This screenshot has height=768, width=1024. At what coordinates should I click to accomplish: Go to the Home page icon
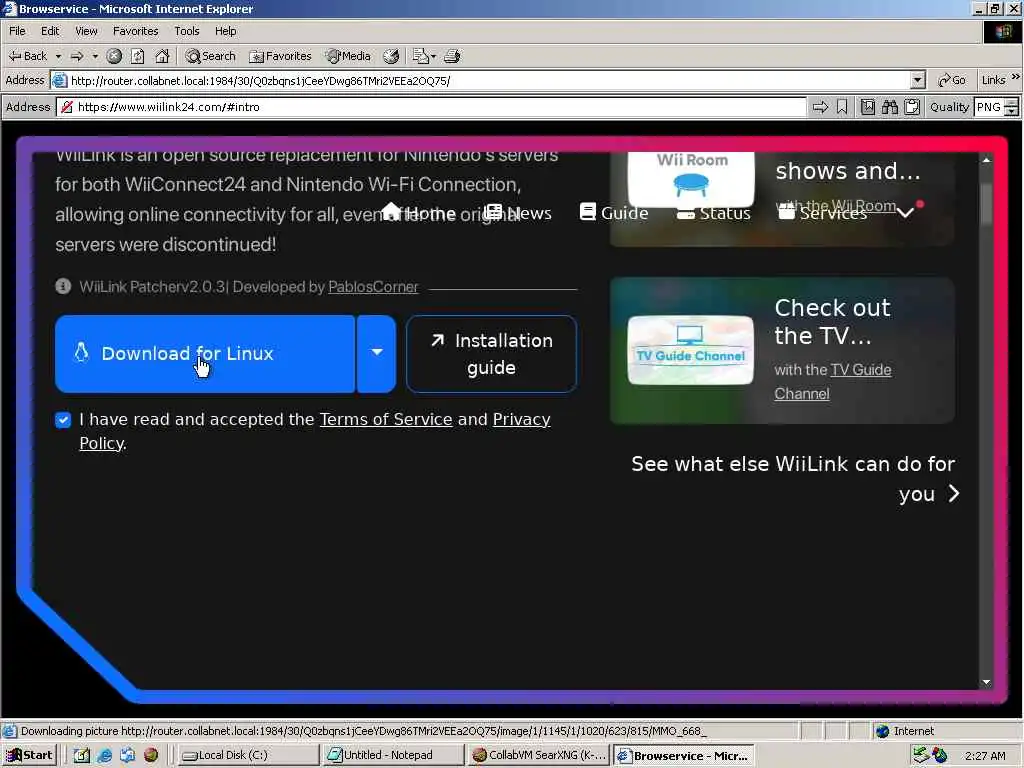[162, 56]
